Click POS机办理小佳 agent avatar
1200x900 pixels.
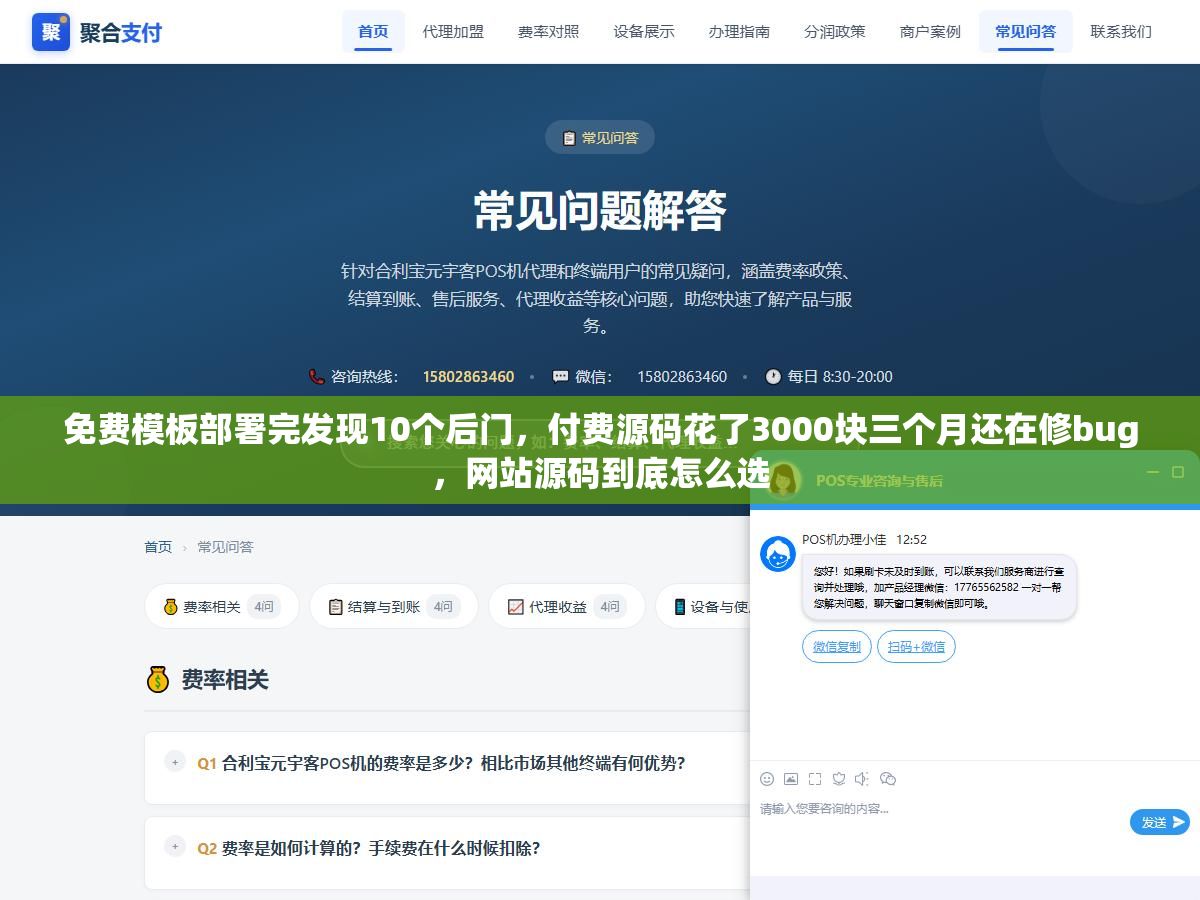click(x=778, y=554)
